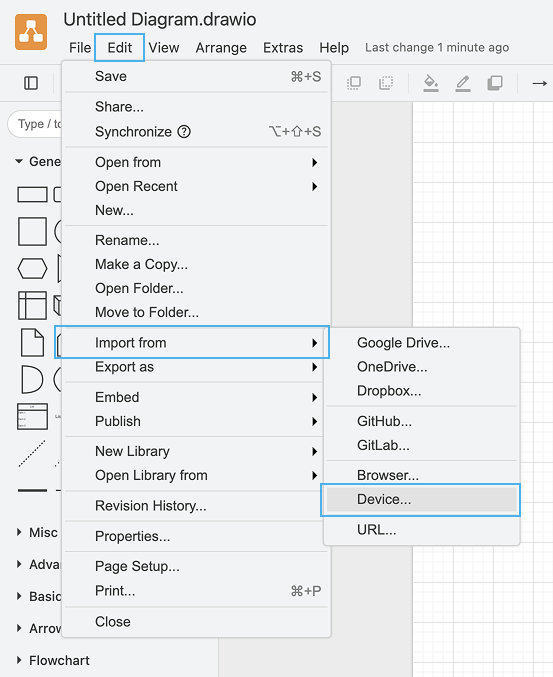Select Import from menu entry
Viewport: 553px width, 677px height.
[x=192, y=342]
